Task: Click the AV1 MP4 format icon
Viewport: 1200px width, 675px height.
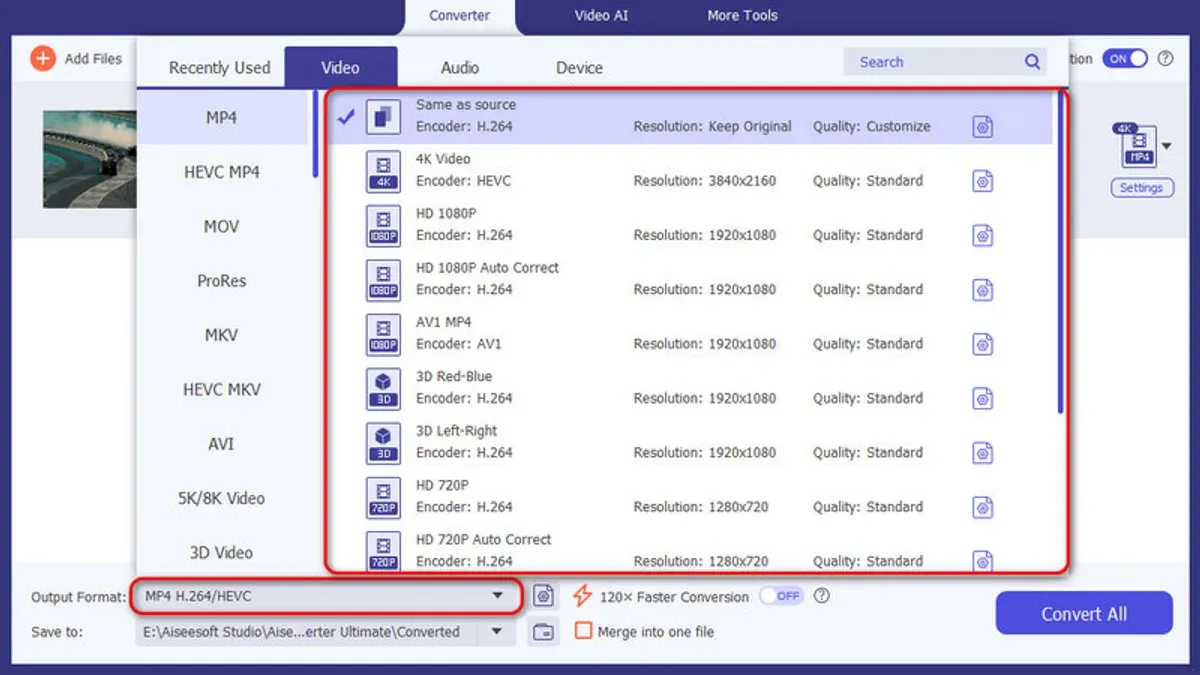Action: [383, 334]
